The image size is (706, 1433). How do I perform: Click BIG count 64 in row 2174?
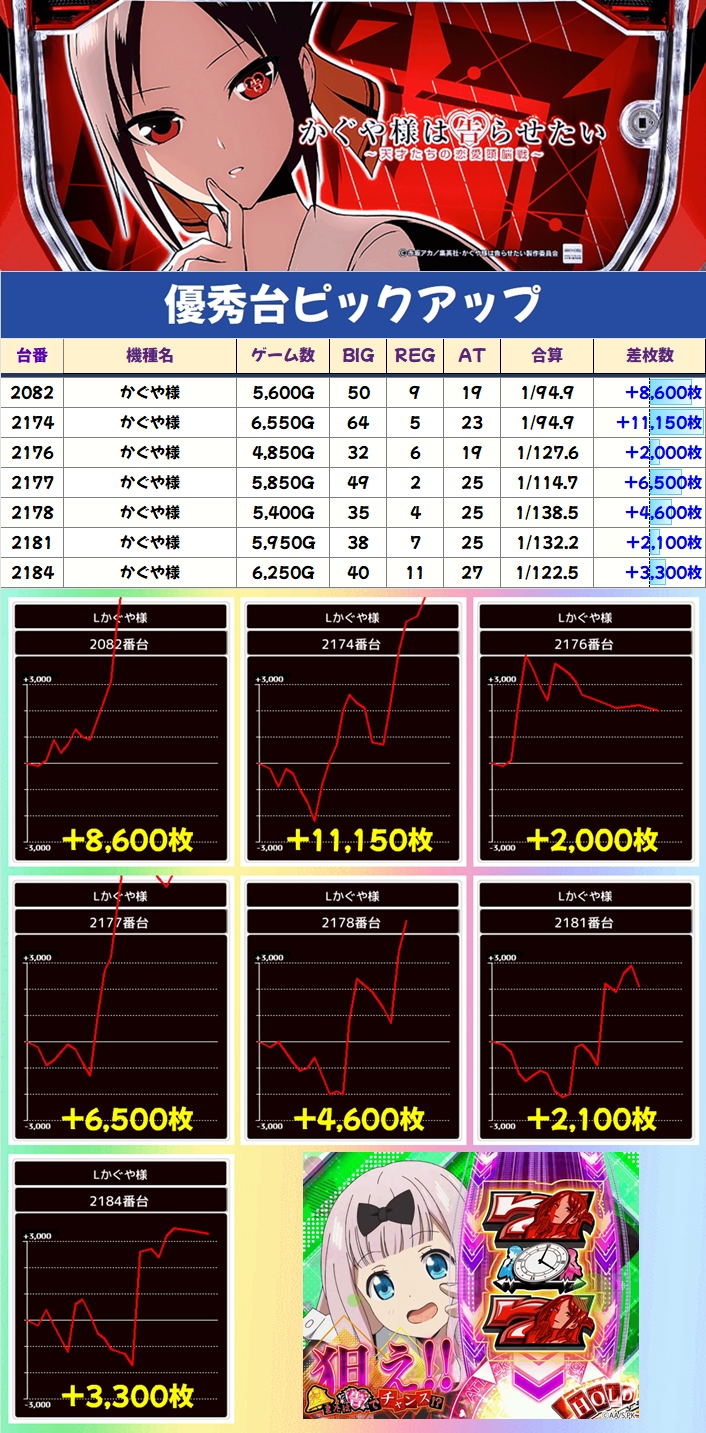pos(358,423)
